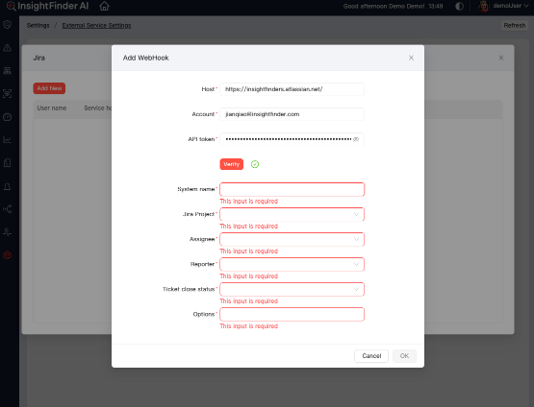Click the Options input field
The height and width of the screenshot is (407, 534).
292,314
